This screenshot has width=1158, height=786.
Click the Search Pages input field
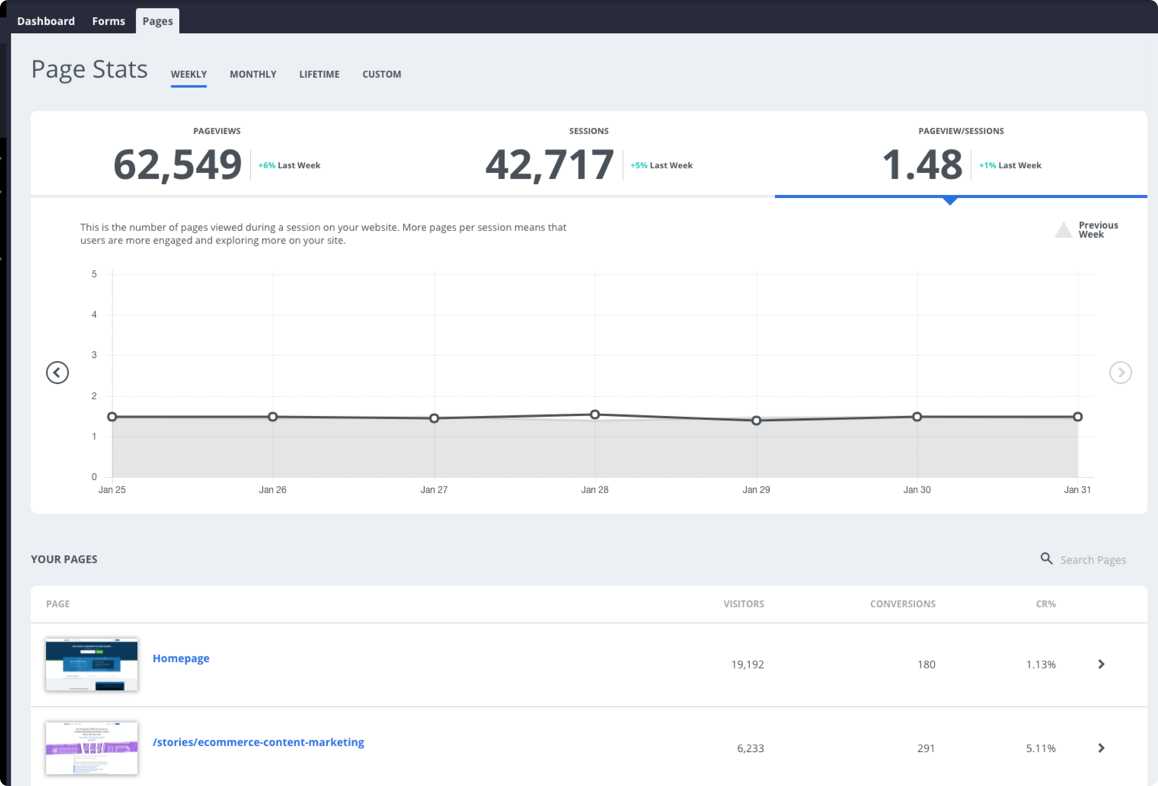point(1093,560)
